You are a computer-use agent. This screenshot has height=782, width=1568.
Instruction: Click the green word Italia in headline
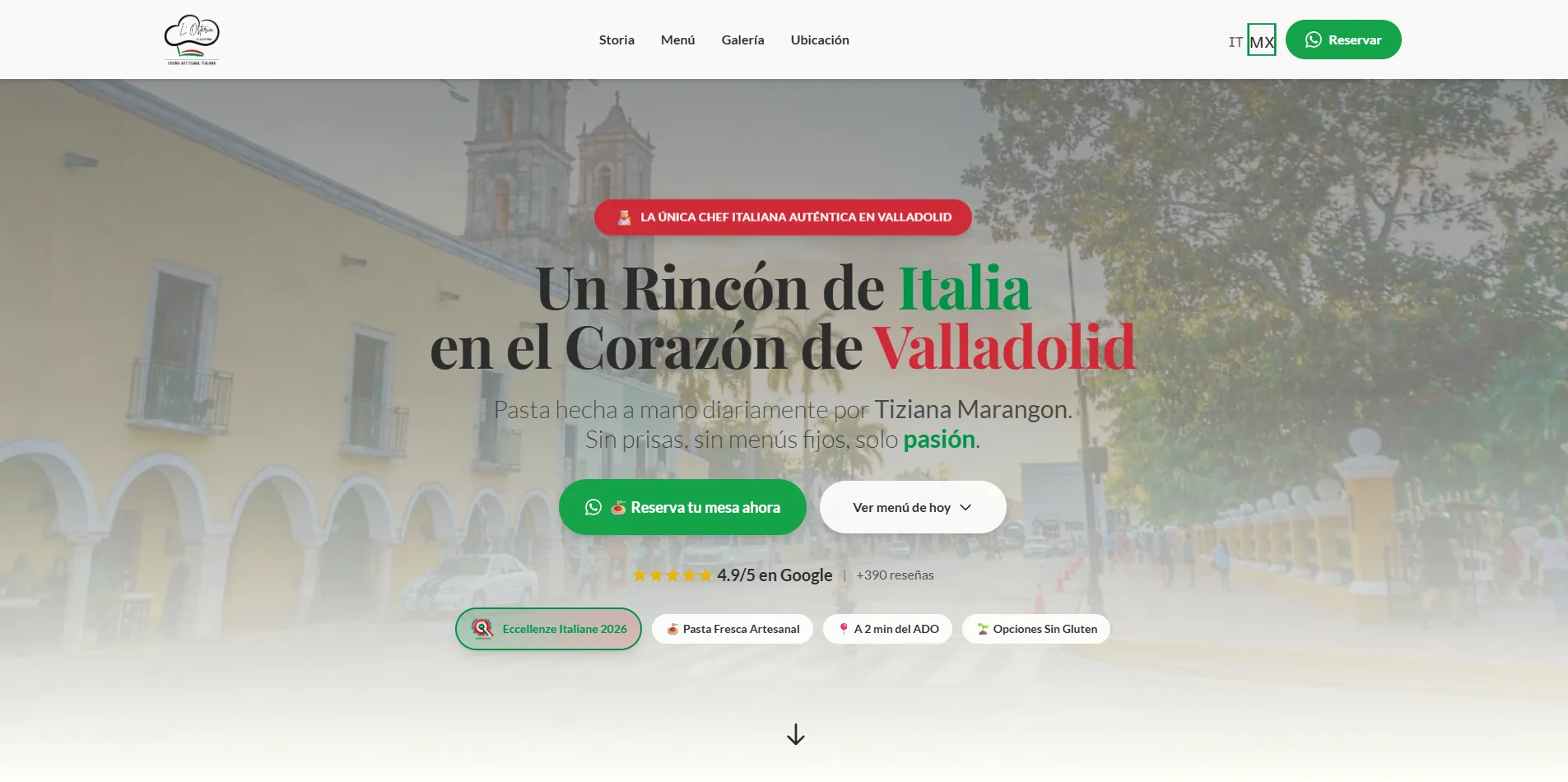coord(964,289)
